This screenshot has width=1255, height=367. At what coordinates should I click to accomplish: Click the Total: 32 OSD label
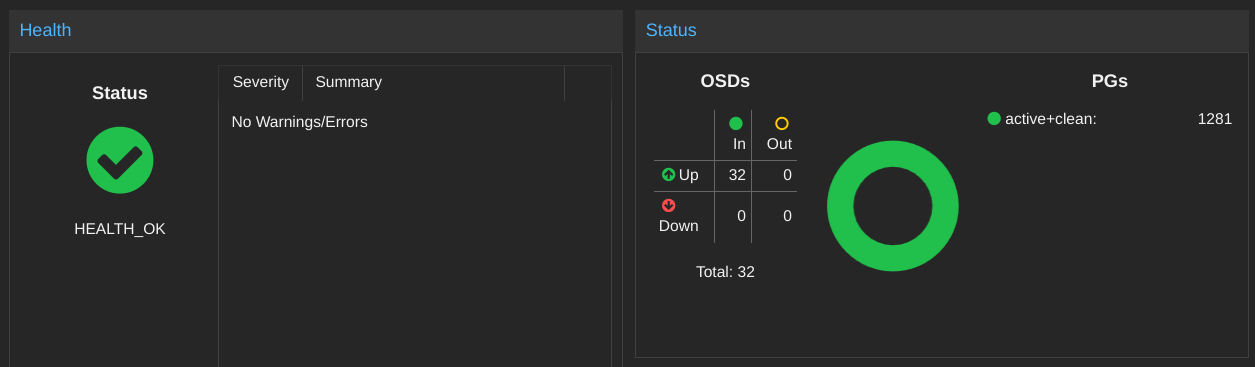(x=725, y=272)
